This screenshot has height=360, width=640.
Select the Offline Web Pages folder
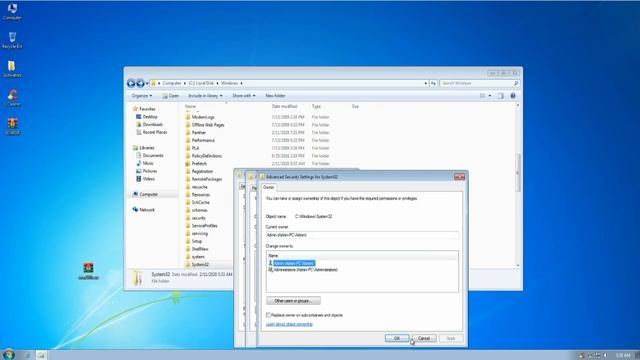(205, 125)
